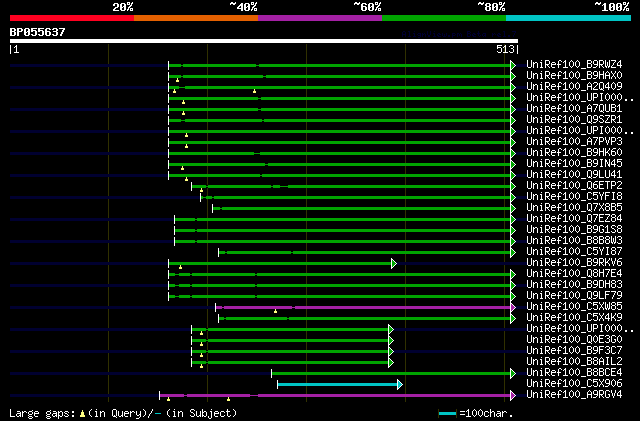Select the UniRef100_B9HK60 label
The width and height of the screenshot is (640, 421).
point(574,152)
